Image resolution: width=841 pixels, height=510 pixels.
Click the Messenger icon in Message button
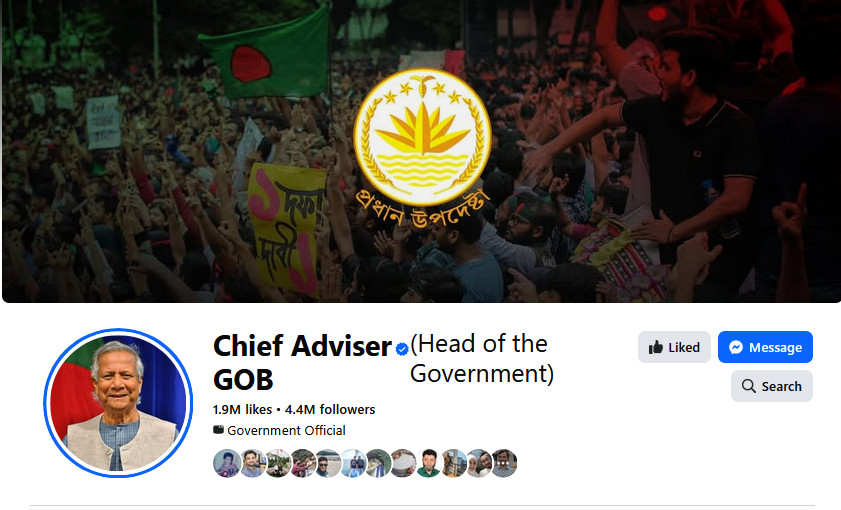click(x=736, y=348)
